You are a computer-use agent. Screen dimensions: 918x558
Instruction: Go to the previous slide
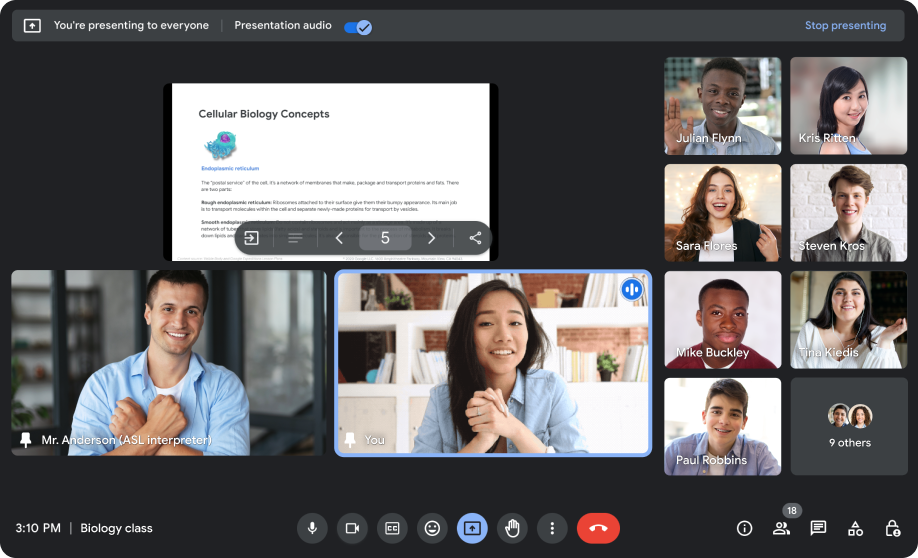coord(339,238)
